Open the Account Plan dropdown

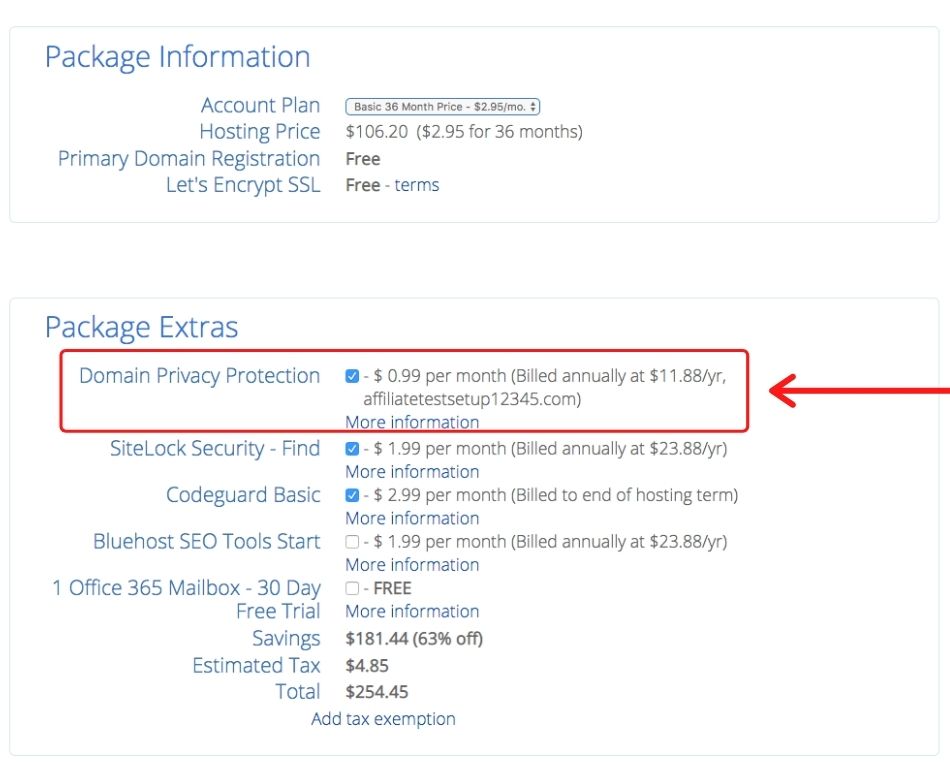coord(442,107)
